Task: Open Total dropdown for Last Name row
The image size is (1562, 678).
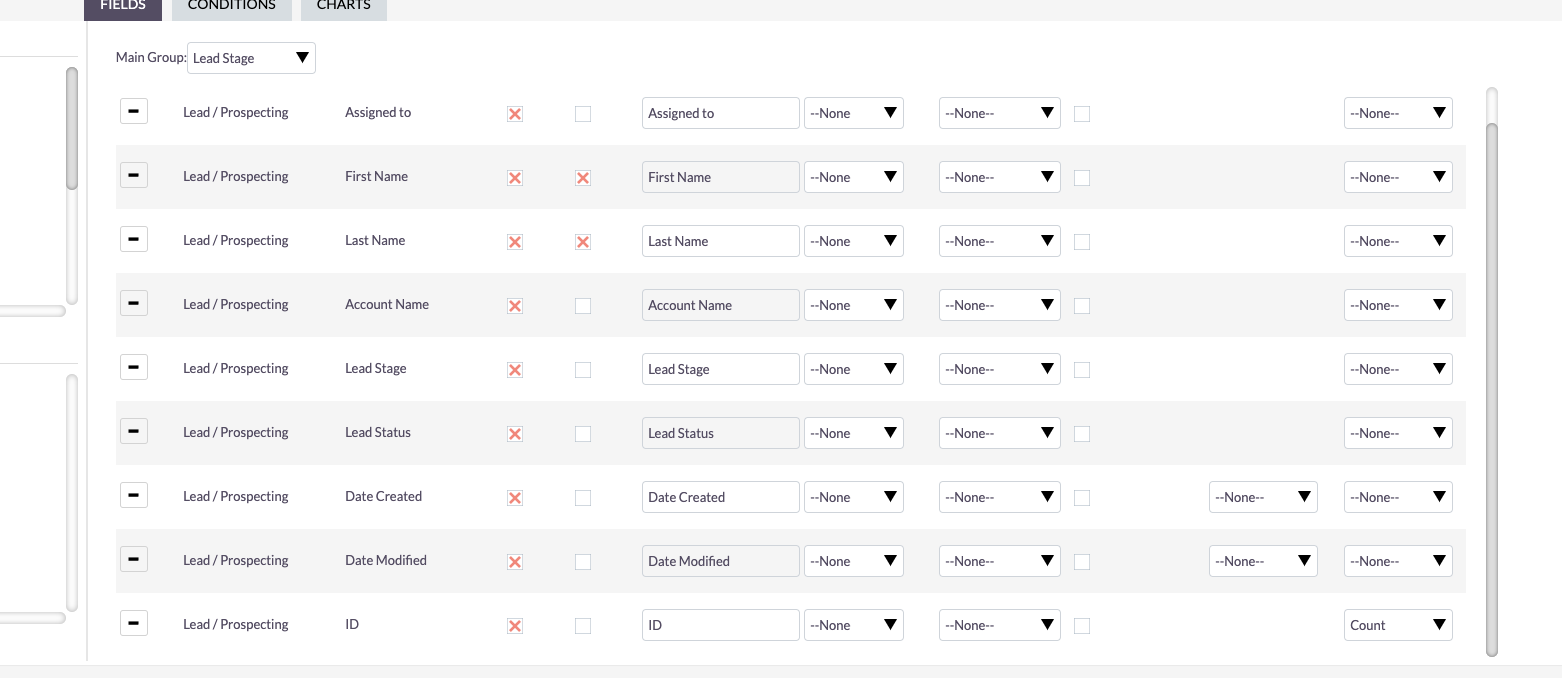Action: click(x=1398, y=241)
